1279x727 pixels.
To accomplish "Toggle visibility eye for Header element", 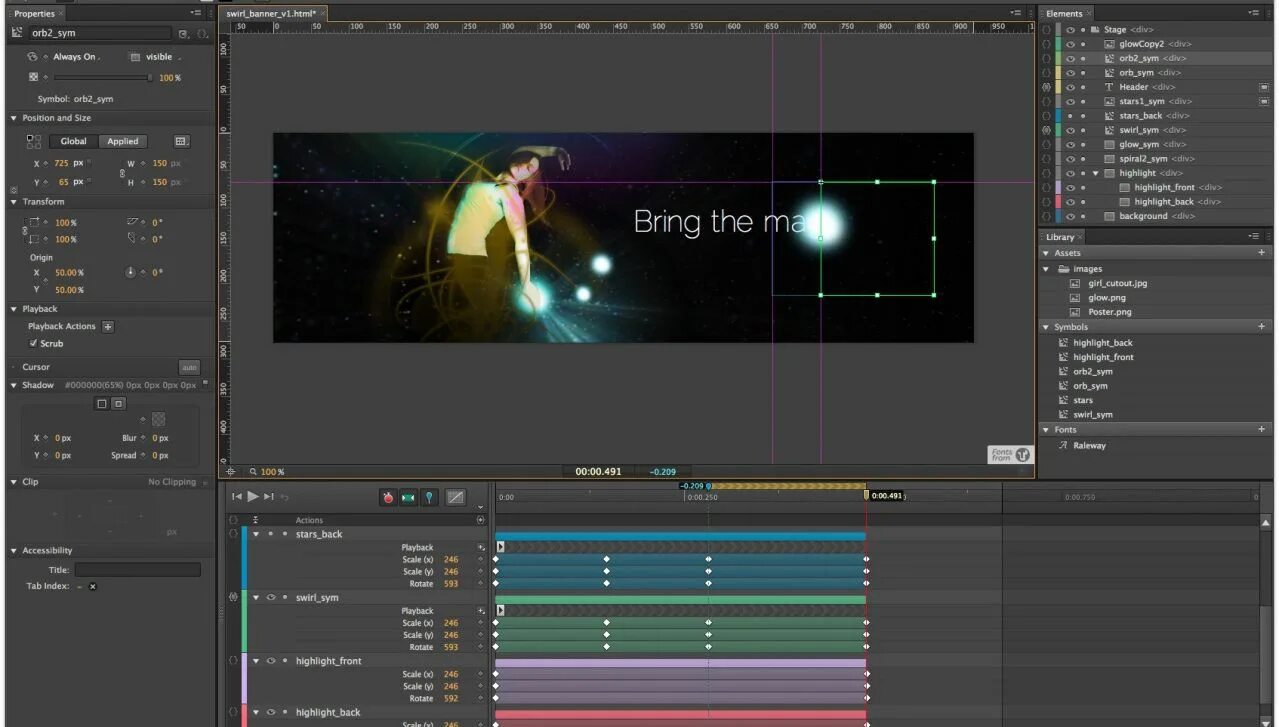I will click(1070, 87).
